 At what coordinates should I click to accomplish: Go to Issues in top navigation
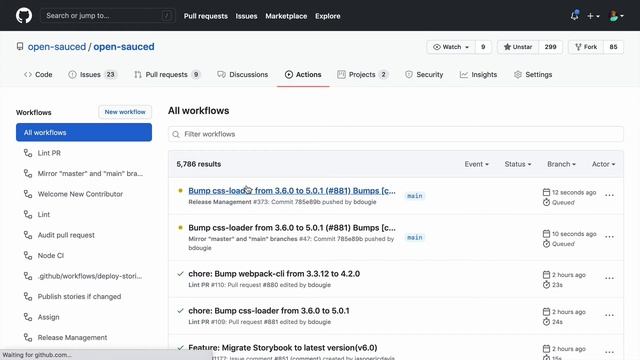coord(246,16)
